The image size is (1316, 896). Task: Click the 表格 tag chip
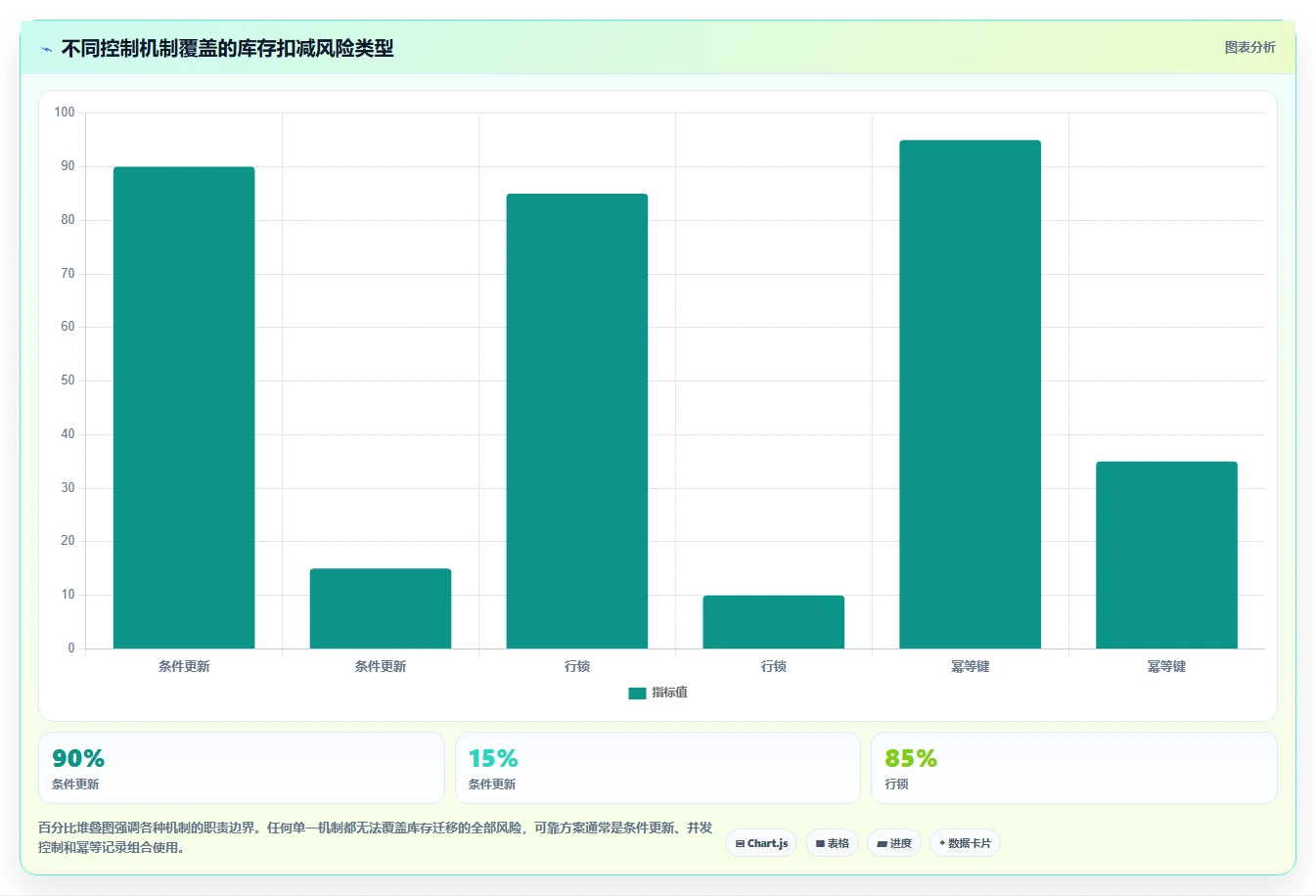click(x=832, y=843)
